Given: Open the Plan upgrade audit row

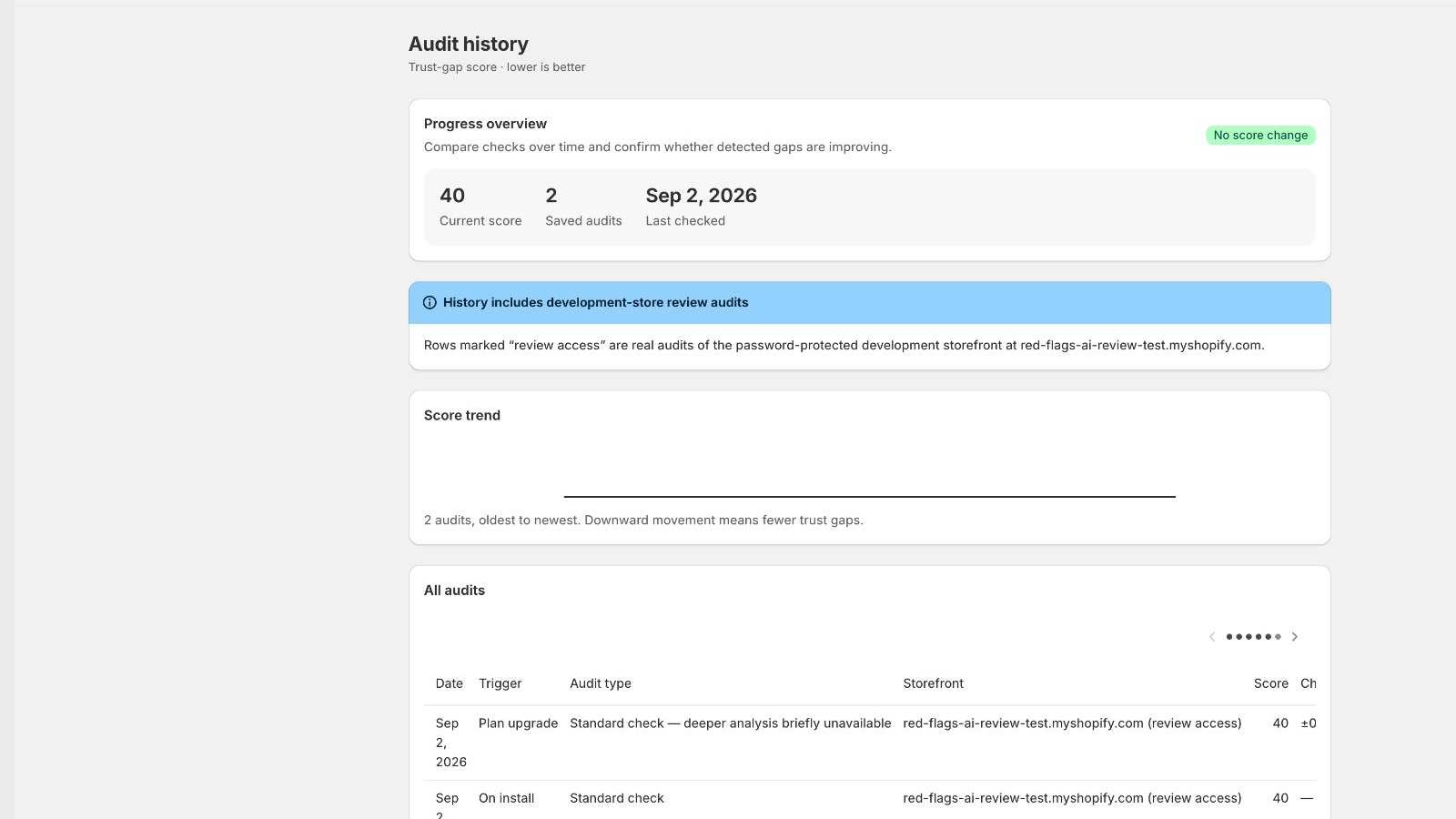Looking at the screenshot, I should point(870,743).
